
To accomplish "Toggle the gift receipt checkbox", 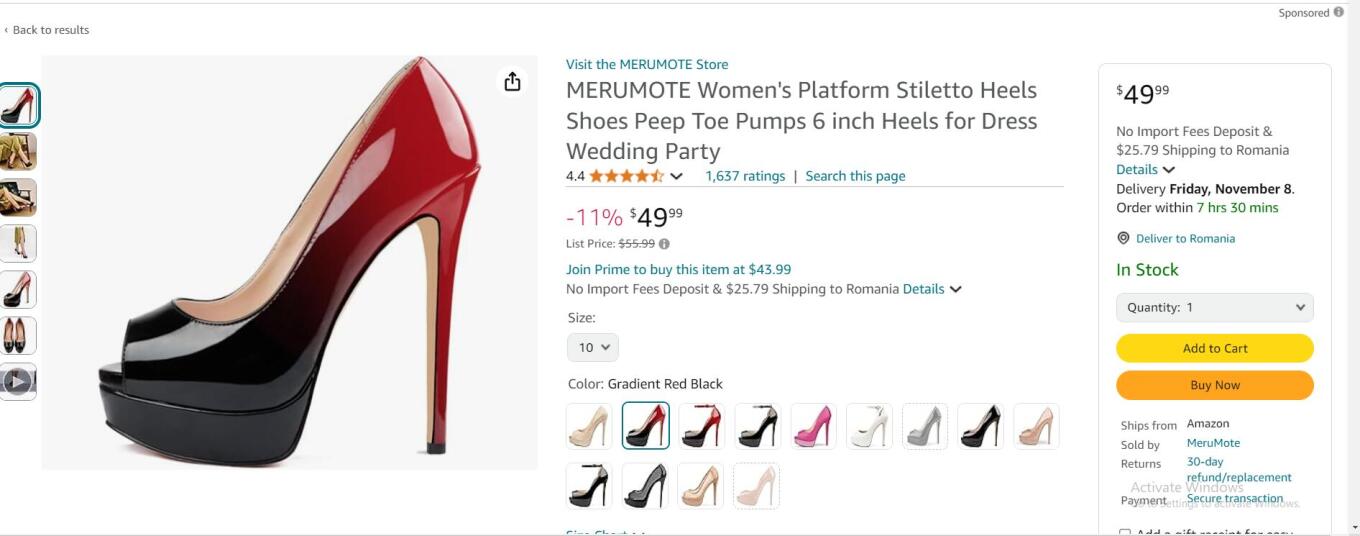I will (1125, 533).
